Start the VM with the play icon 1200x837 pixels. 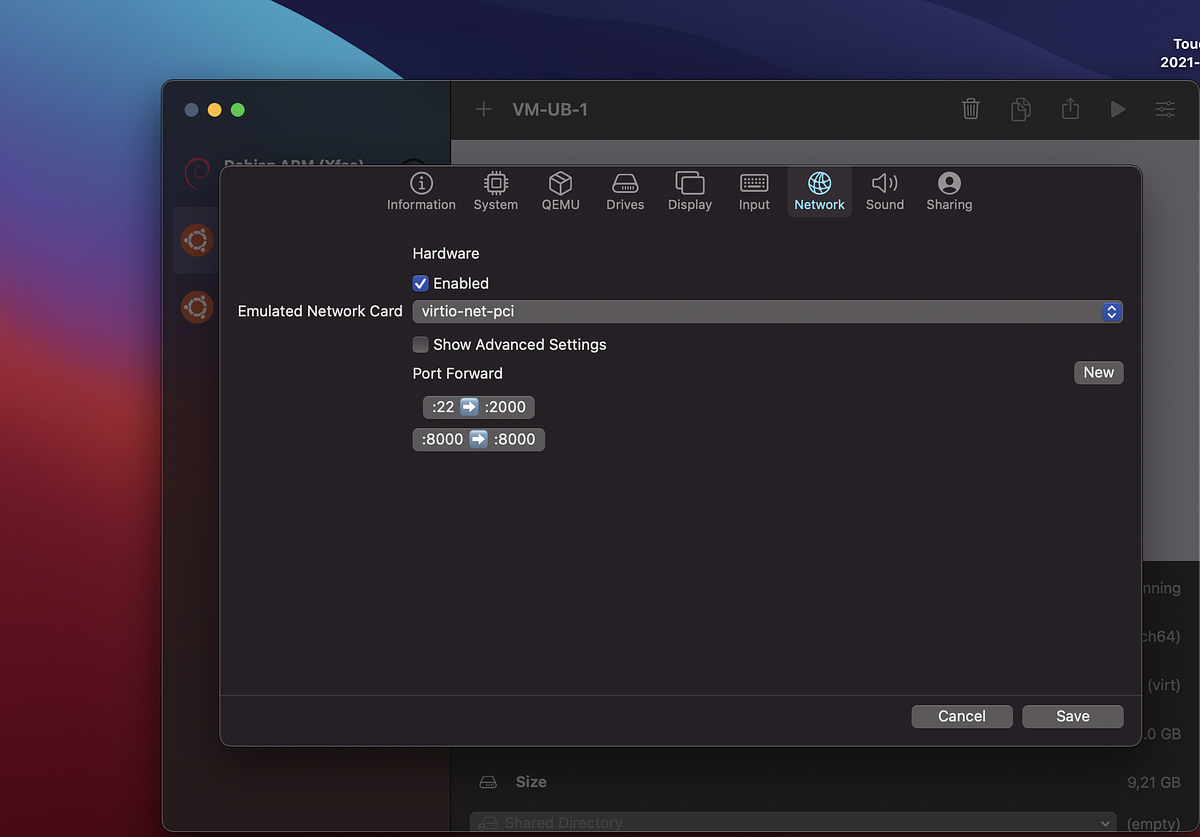(1118, 109)
